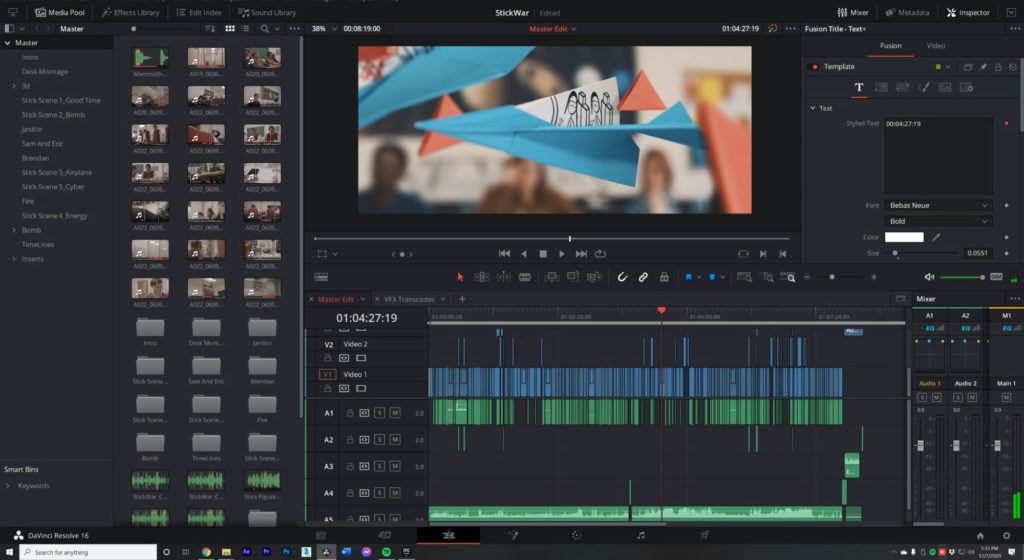
Task: Collapse the Text section in inspector
Action: (x=813, y=108)
